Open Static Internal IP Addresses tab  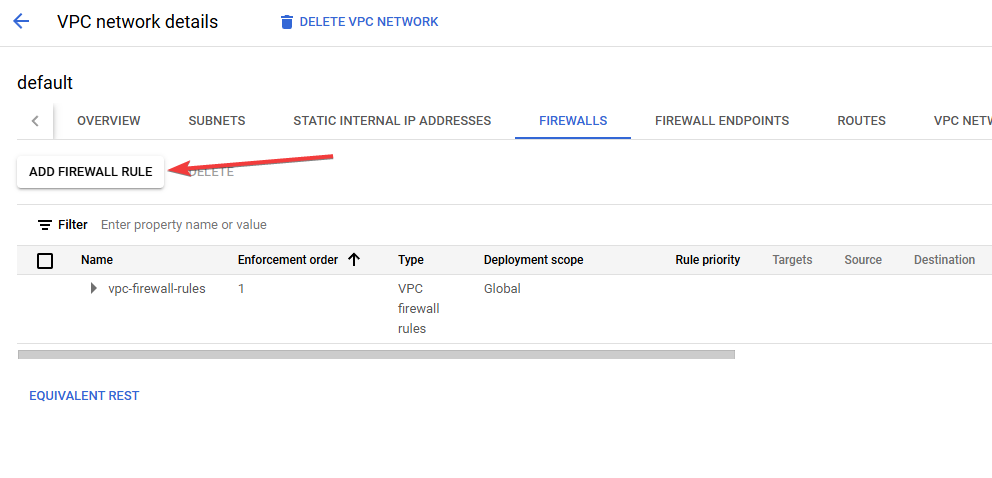coord(392,121)
